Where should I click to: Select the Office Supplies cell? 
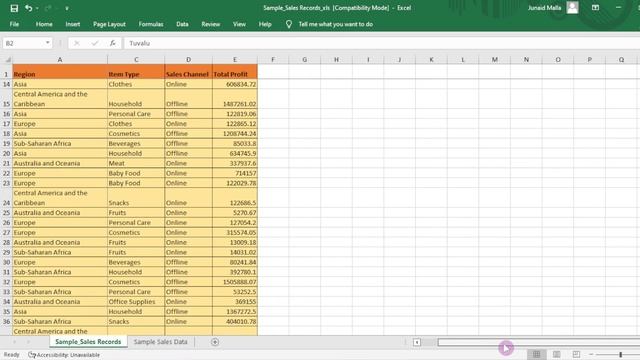[136, 302]
